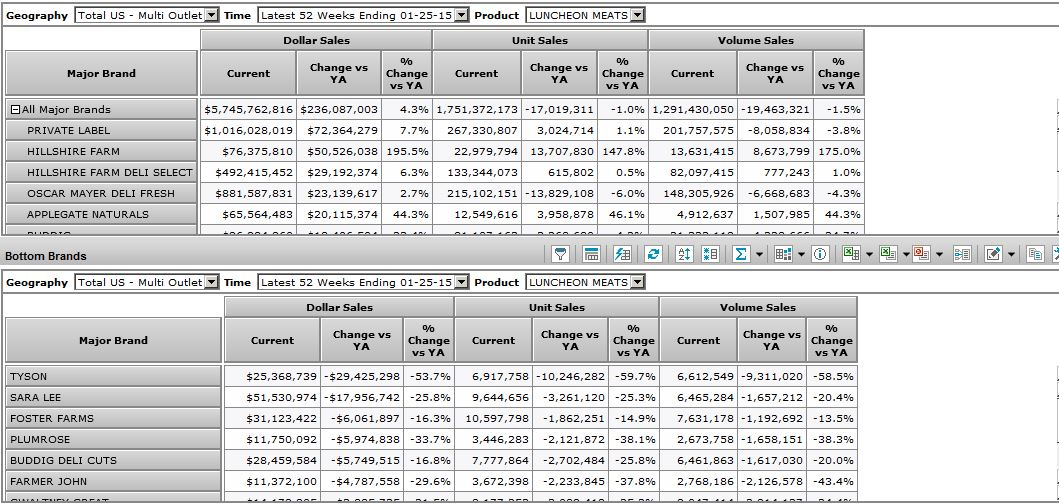Click the A-Z sort icon
The image size is (1059, 504).
click(685, 255)
